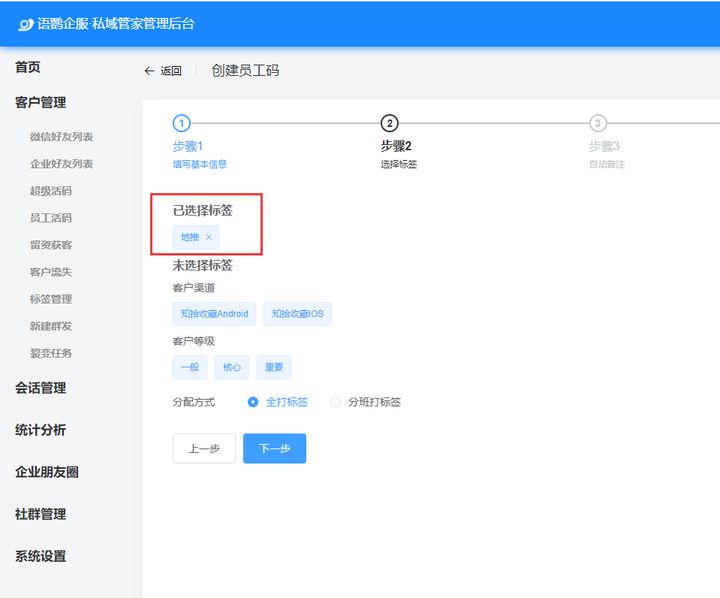Open 首页 from the sidebar

(x=28, y=67)
